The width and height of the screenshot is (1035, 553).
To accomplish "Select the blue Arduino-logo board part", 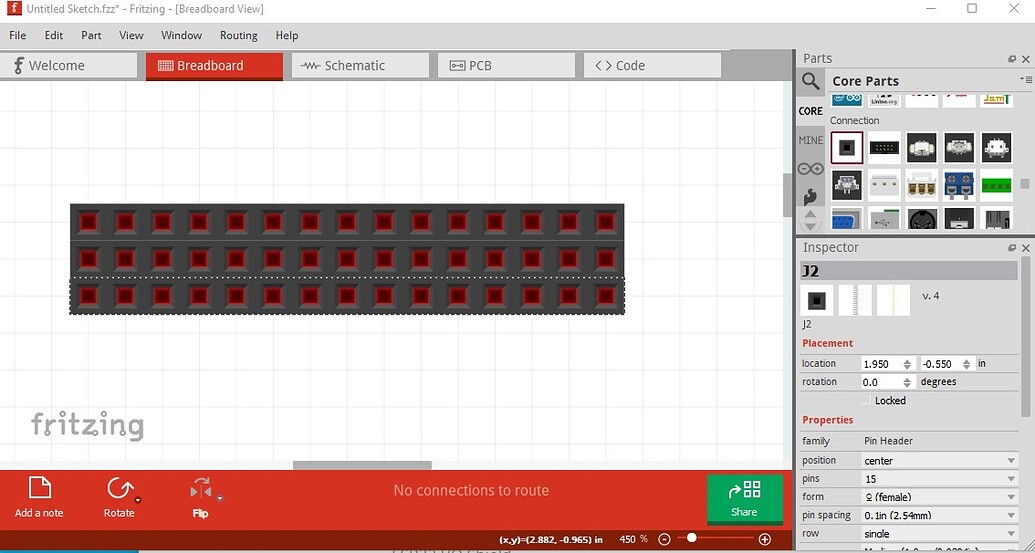I will tap(846, 100).
